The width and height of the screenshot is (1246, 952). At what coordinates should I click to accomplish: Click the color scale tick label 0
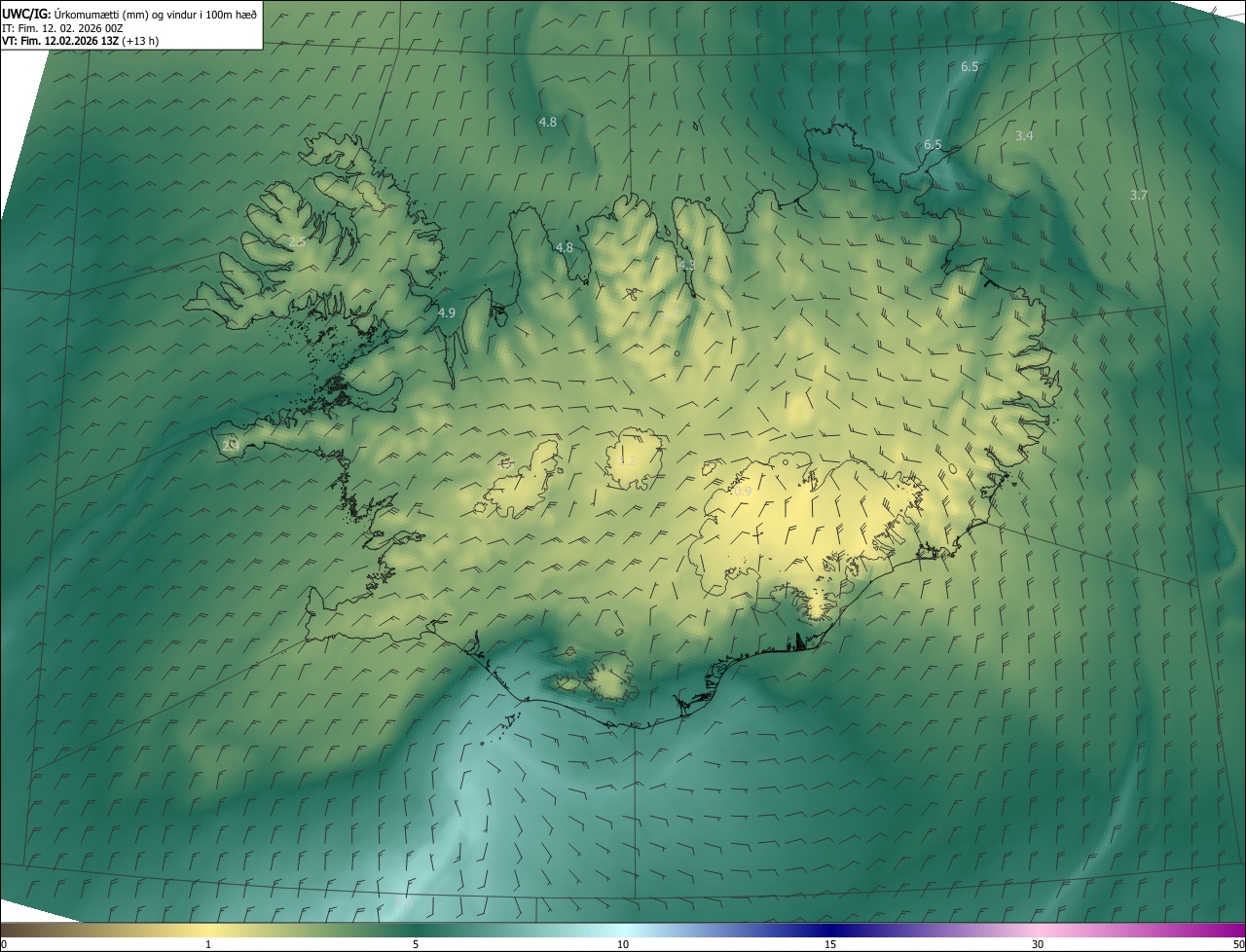click(x=4, y=944)
